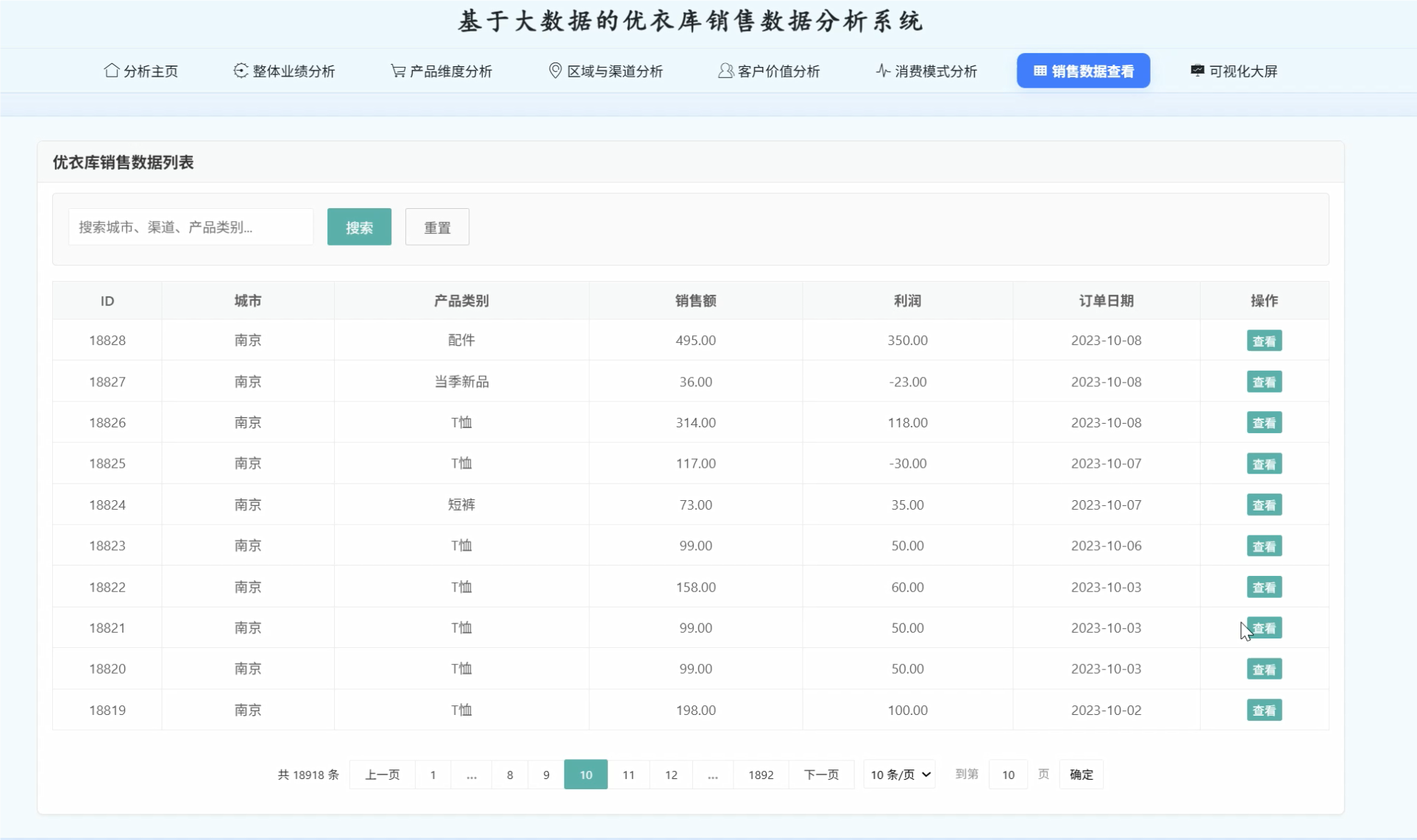Select current page 10 in pagination
Viewport: 1417px width, 840px height.
click(x=586, y=775)
